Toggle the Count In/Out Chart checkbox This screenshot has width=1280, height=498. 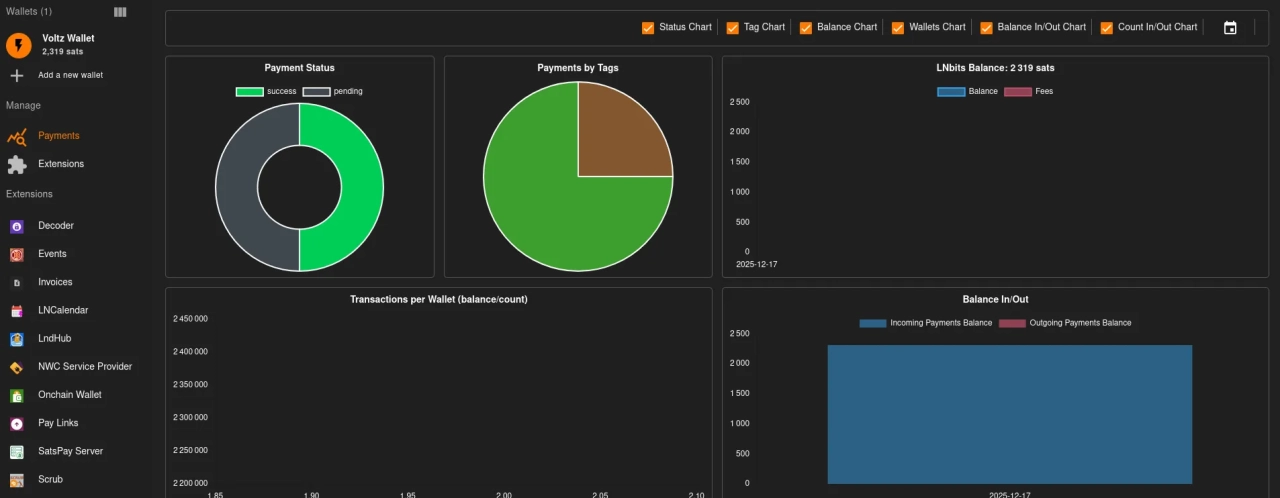click(x=1106, y=28)
